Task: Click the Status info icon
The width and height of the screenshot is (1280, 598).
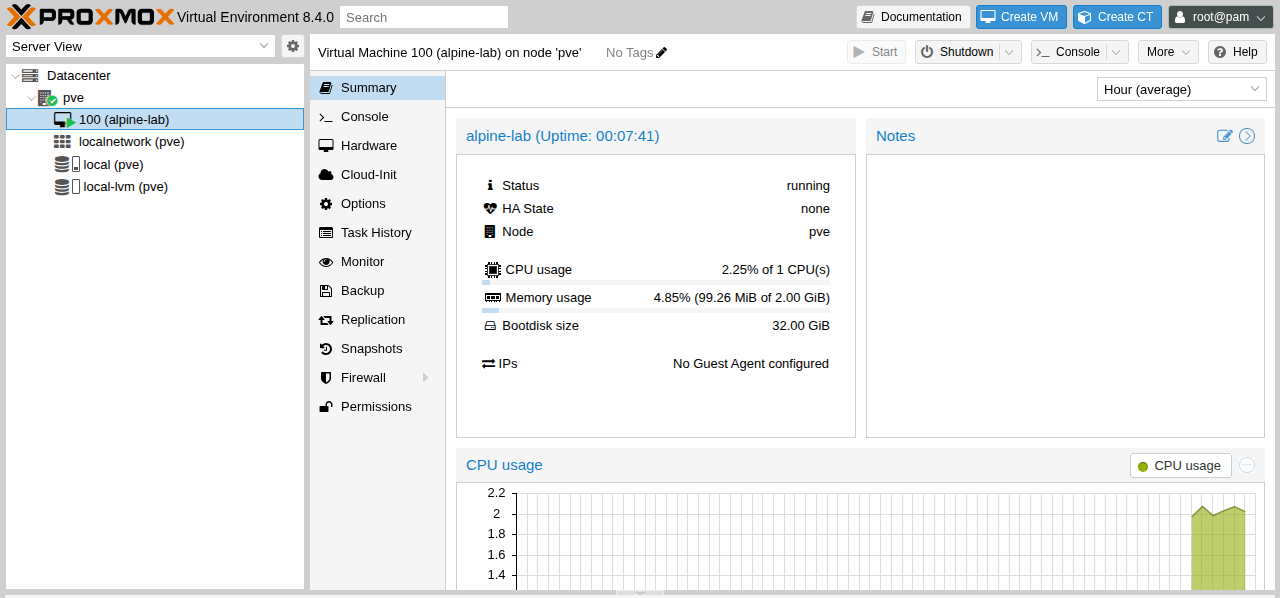Action: point(490,186)
